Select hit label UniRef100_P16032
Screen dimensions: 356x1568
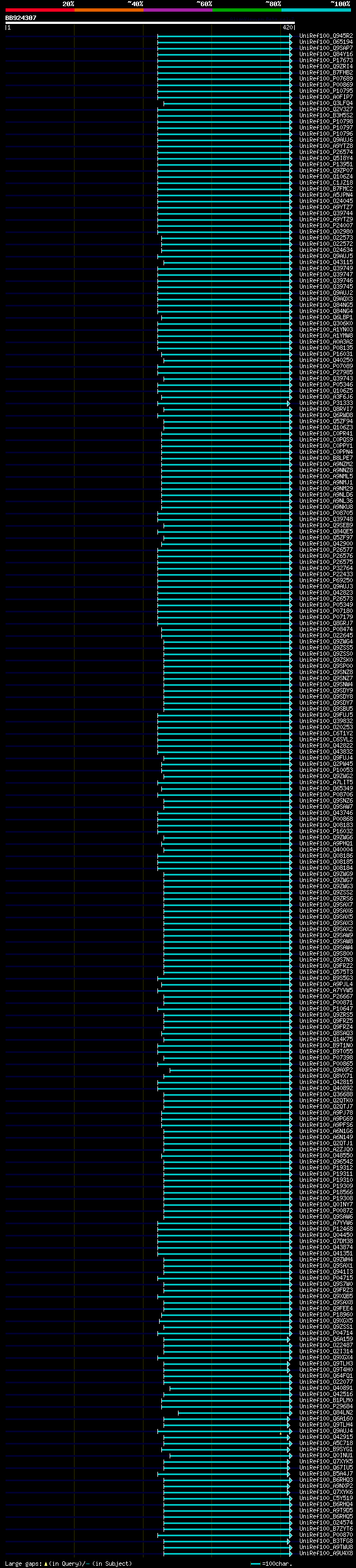325,831
